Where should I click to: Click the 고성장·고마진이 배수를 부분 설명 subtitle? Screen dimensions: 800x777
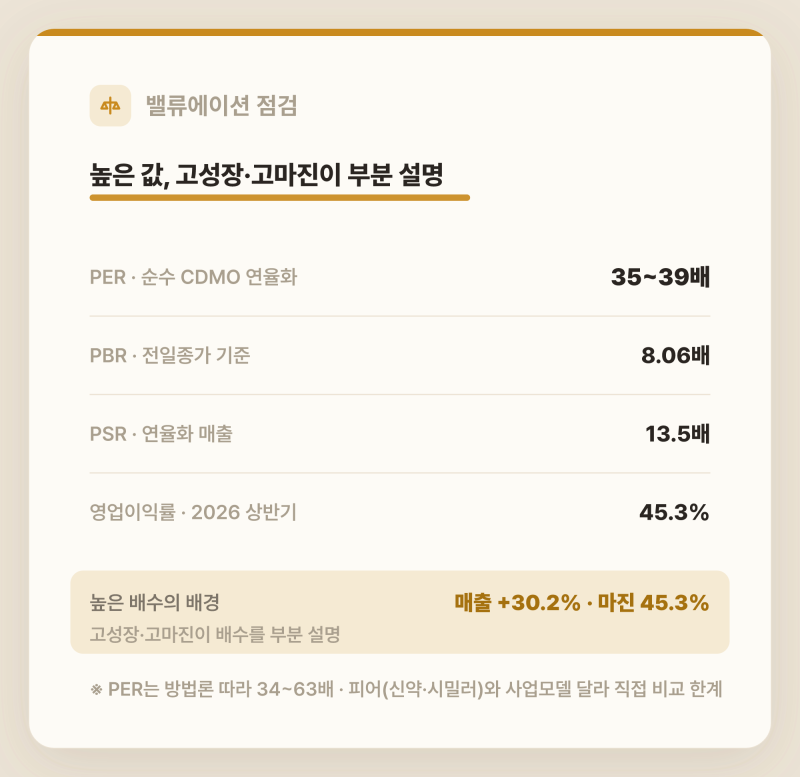coord(215,634)
